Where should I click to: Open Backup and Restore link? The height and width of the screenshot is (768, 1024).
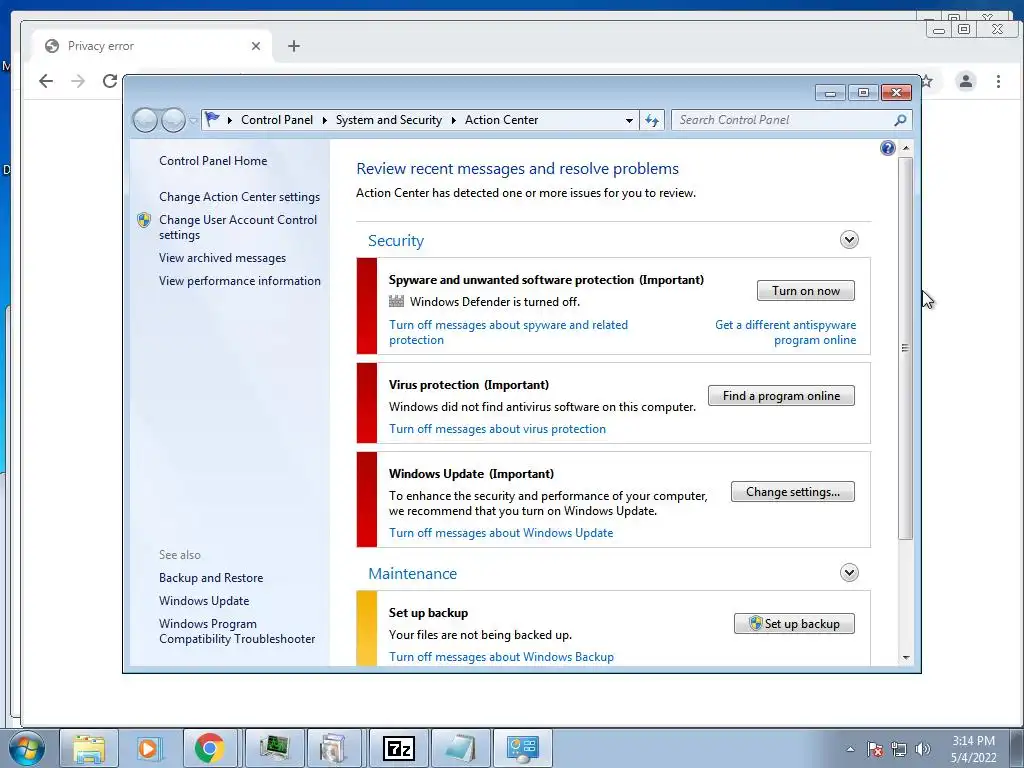[x=211, y=578]
